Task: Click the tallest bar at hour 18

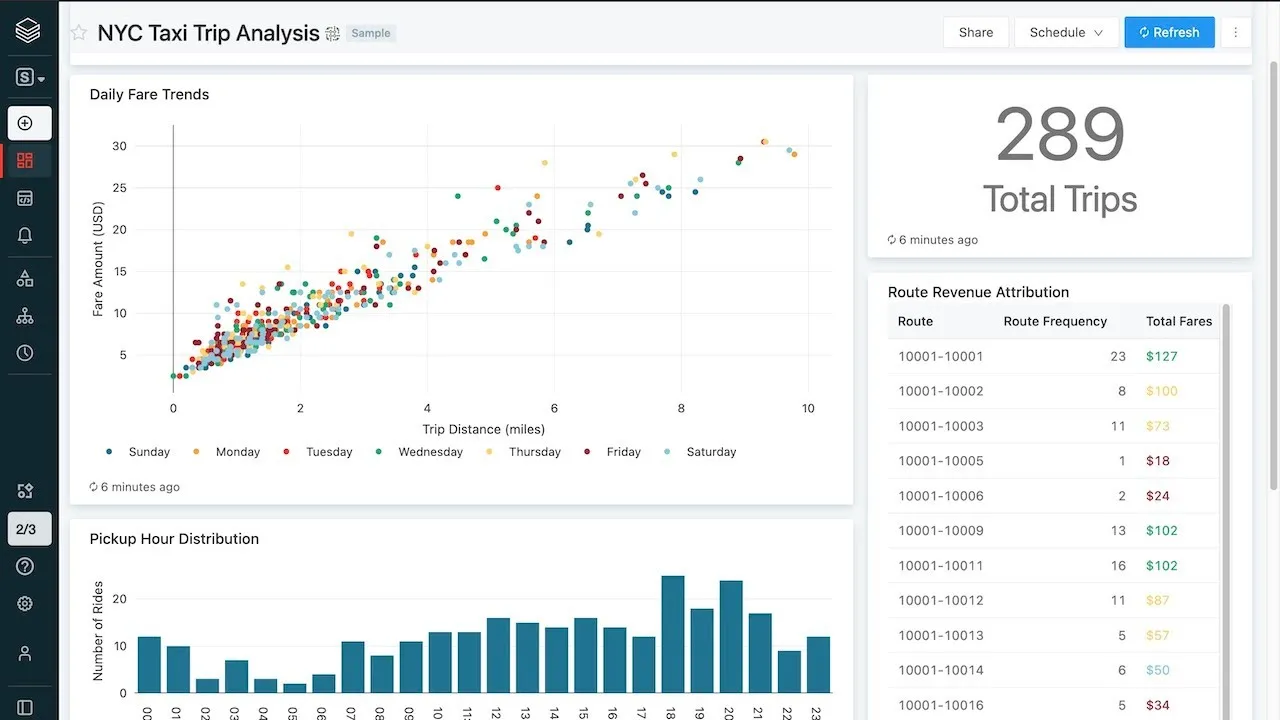Action: 673,634
